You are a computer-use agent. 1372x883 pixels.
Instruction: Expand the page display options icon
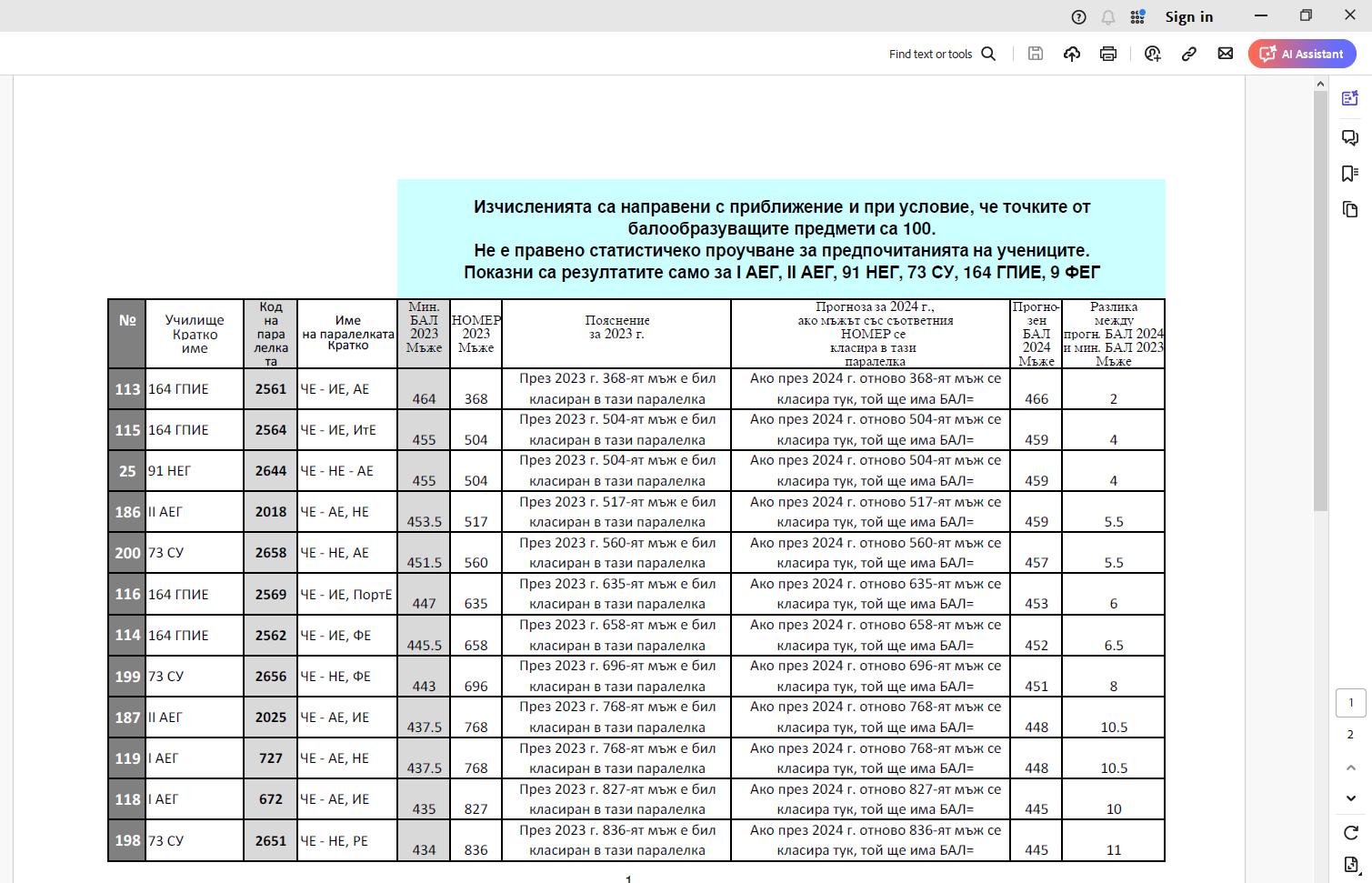[x=1350, y=864]
